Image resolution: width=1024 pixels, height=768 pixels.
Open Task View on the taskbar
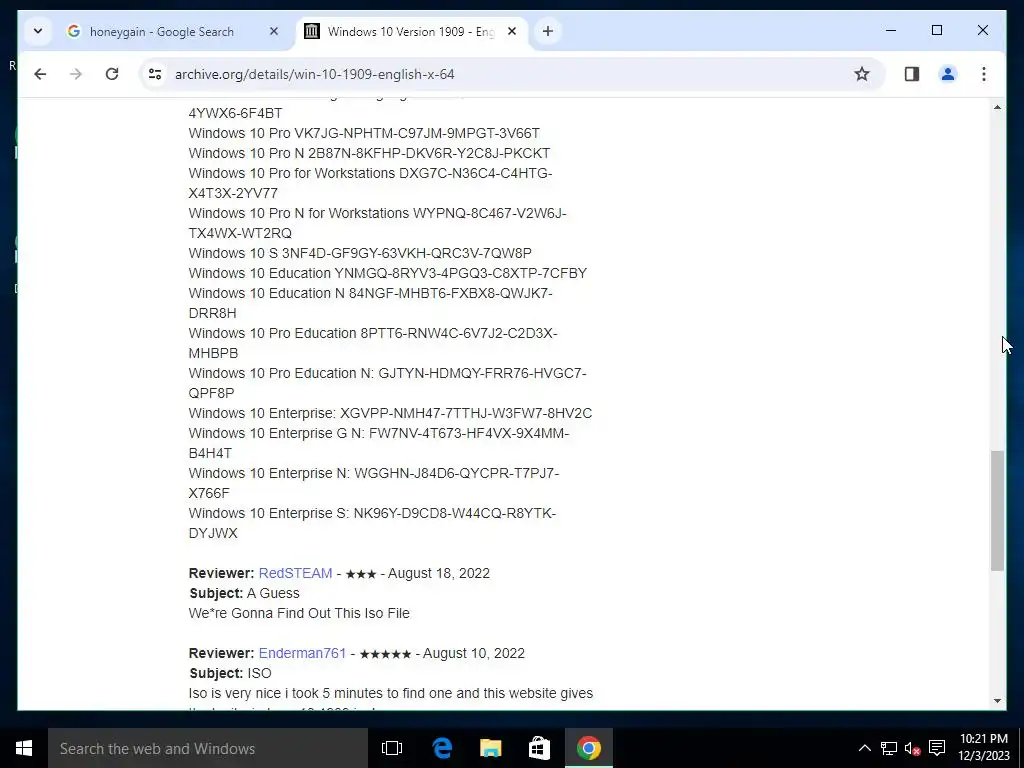click(392, 748)
